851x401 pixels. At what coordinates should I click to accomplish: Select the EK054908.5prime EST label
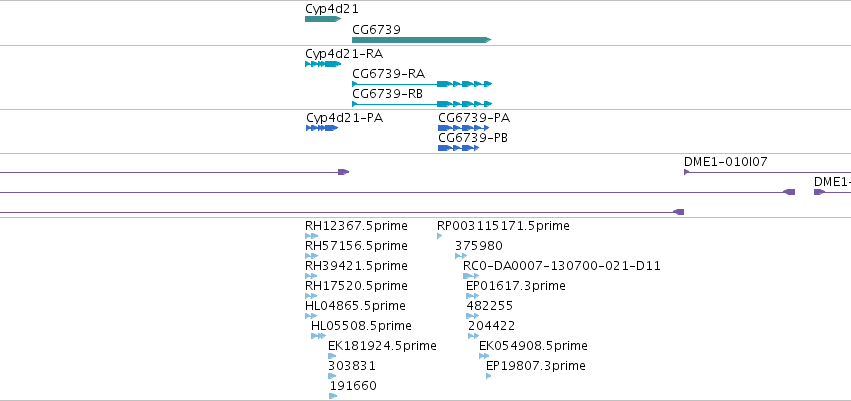[x=533, y=346]
